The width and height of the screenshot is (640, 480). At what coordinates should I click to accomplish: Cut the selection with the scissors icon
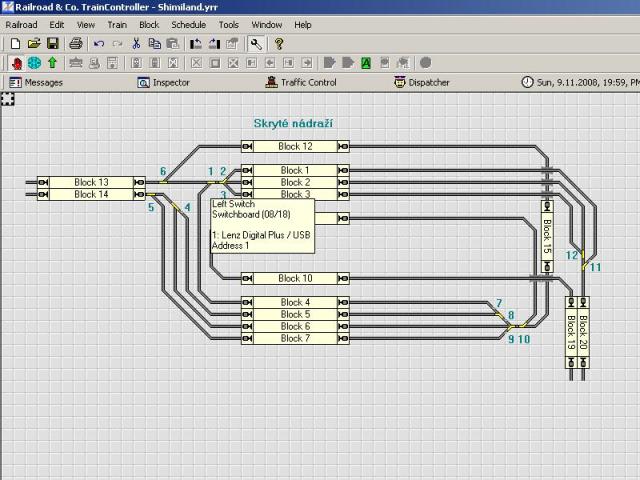pos(136,44)
